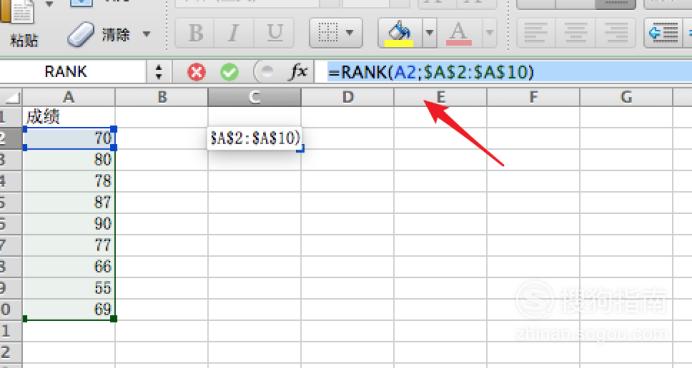Screen dimensions: 692x368
Task: Select the row header of the row containing 55
Action: [11, 288]
